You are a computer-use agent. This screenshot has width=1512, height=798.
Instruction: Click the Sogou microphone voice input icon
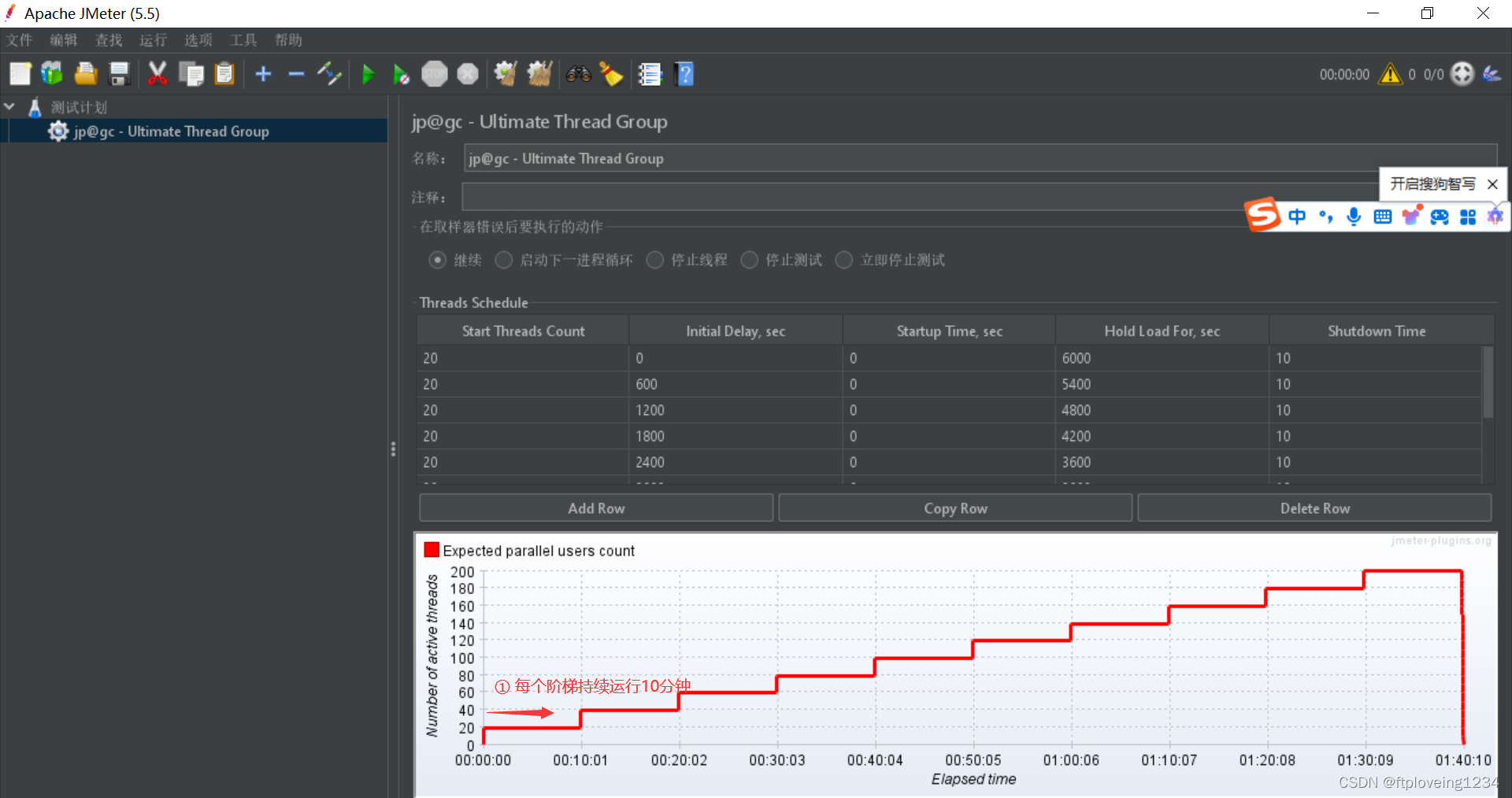point(1354,217)
